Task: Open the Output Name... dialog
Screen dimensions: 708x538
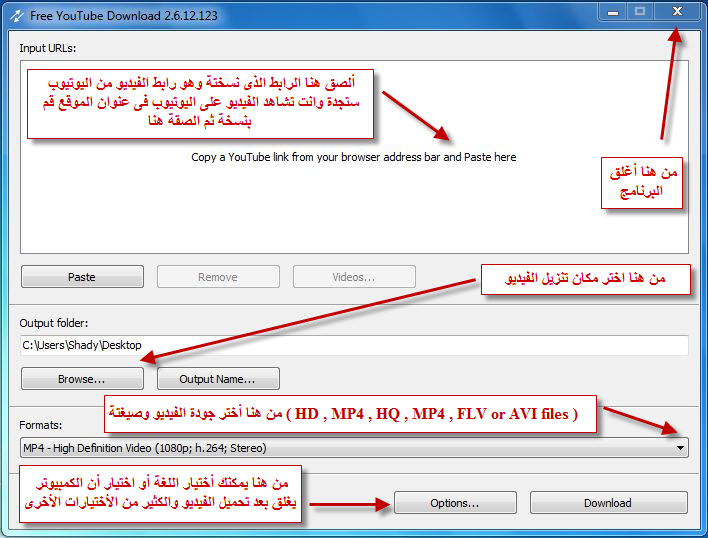Action: 218,379
